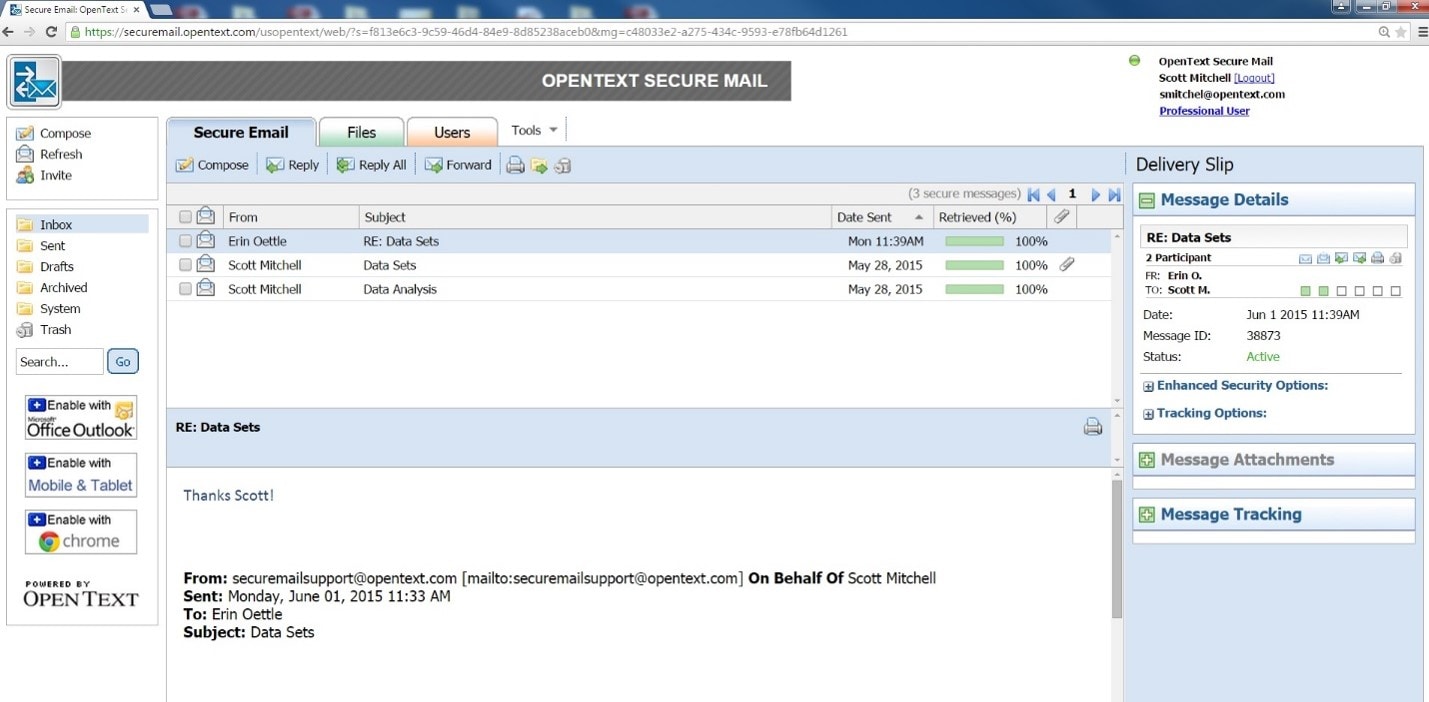
Task: Check the box for Erin Oettle message
Action: click(185, 241)
